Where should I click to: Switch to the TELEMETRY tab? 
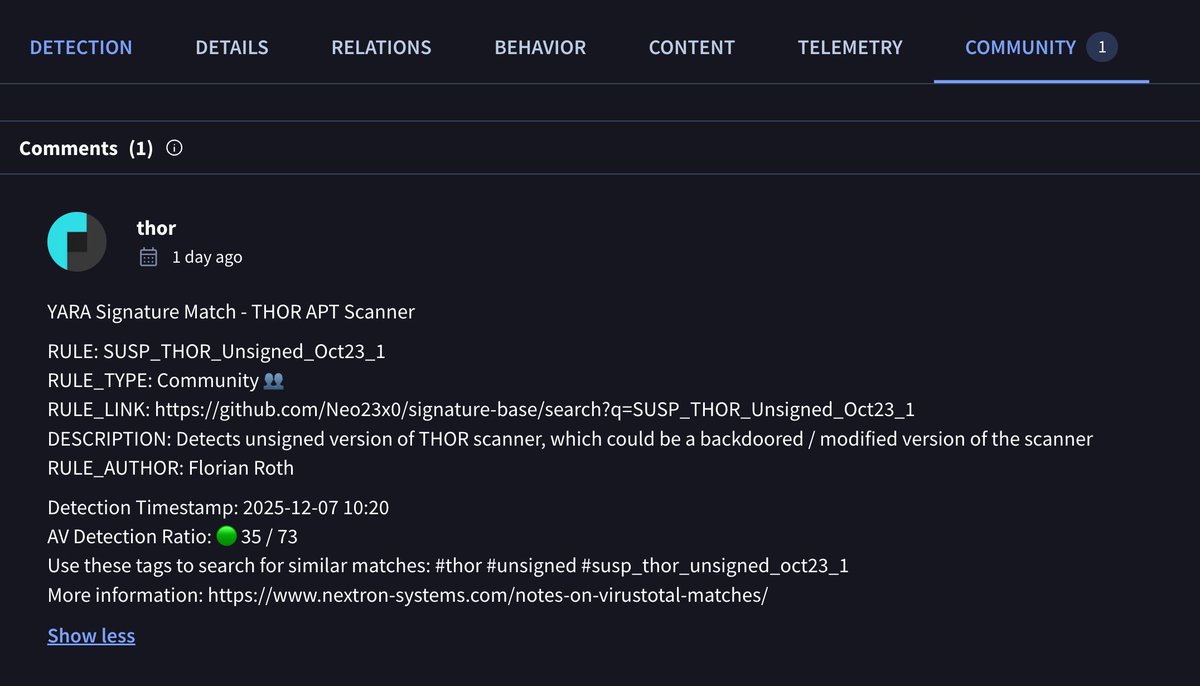pos(850,47)
